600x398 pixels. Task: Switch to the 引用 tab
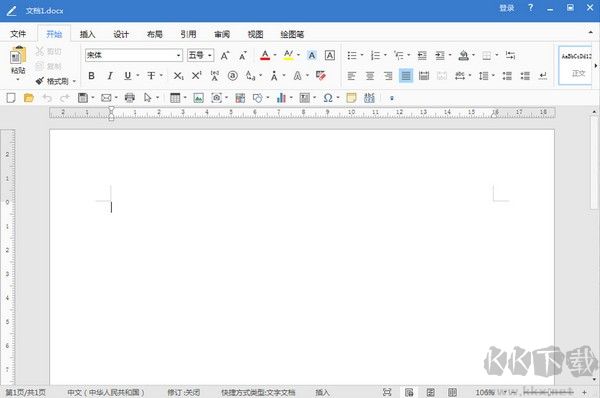(x=188, y=34)
